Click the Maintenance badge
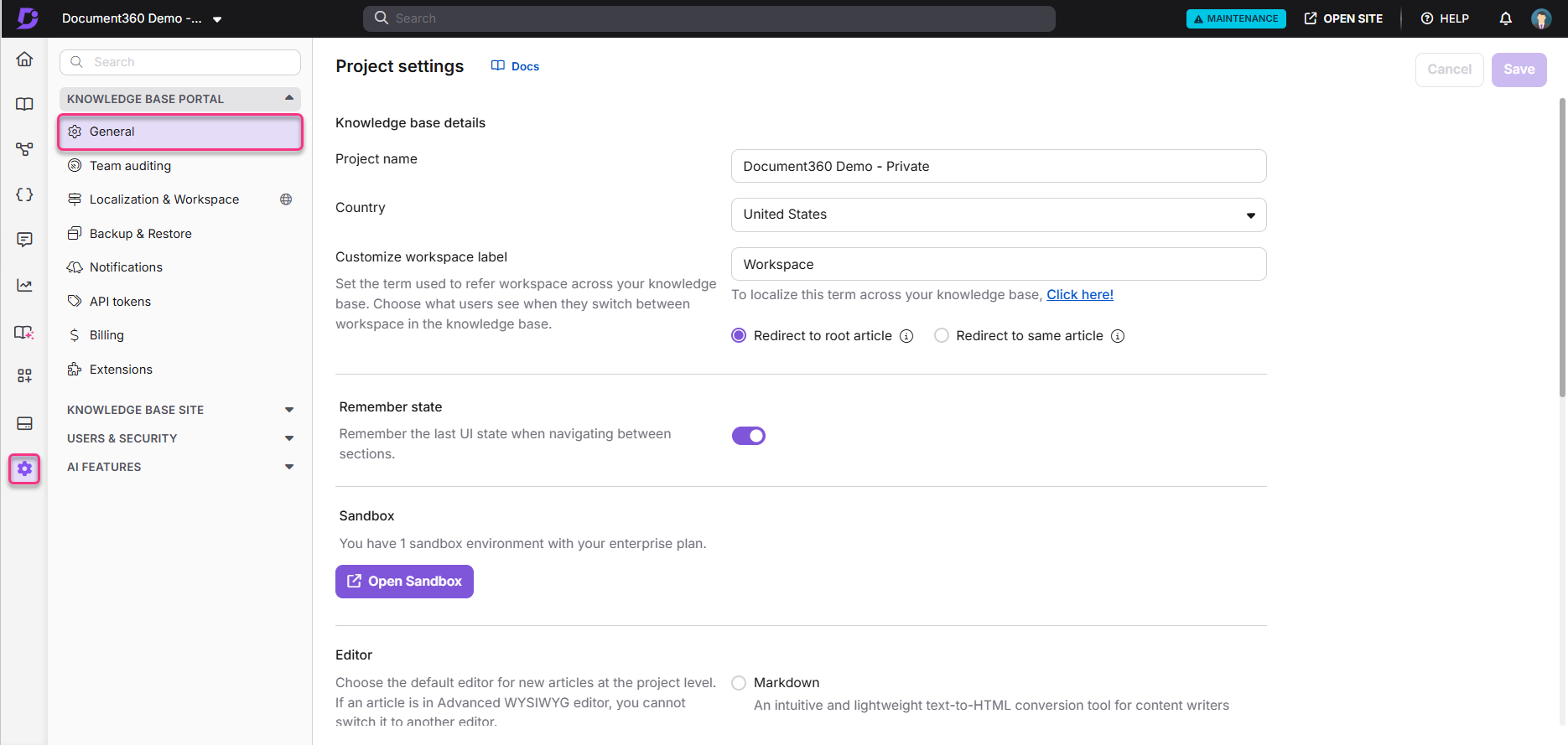The height and width of the screenshot is (745, 1568). tap(1236, 18)
